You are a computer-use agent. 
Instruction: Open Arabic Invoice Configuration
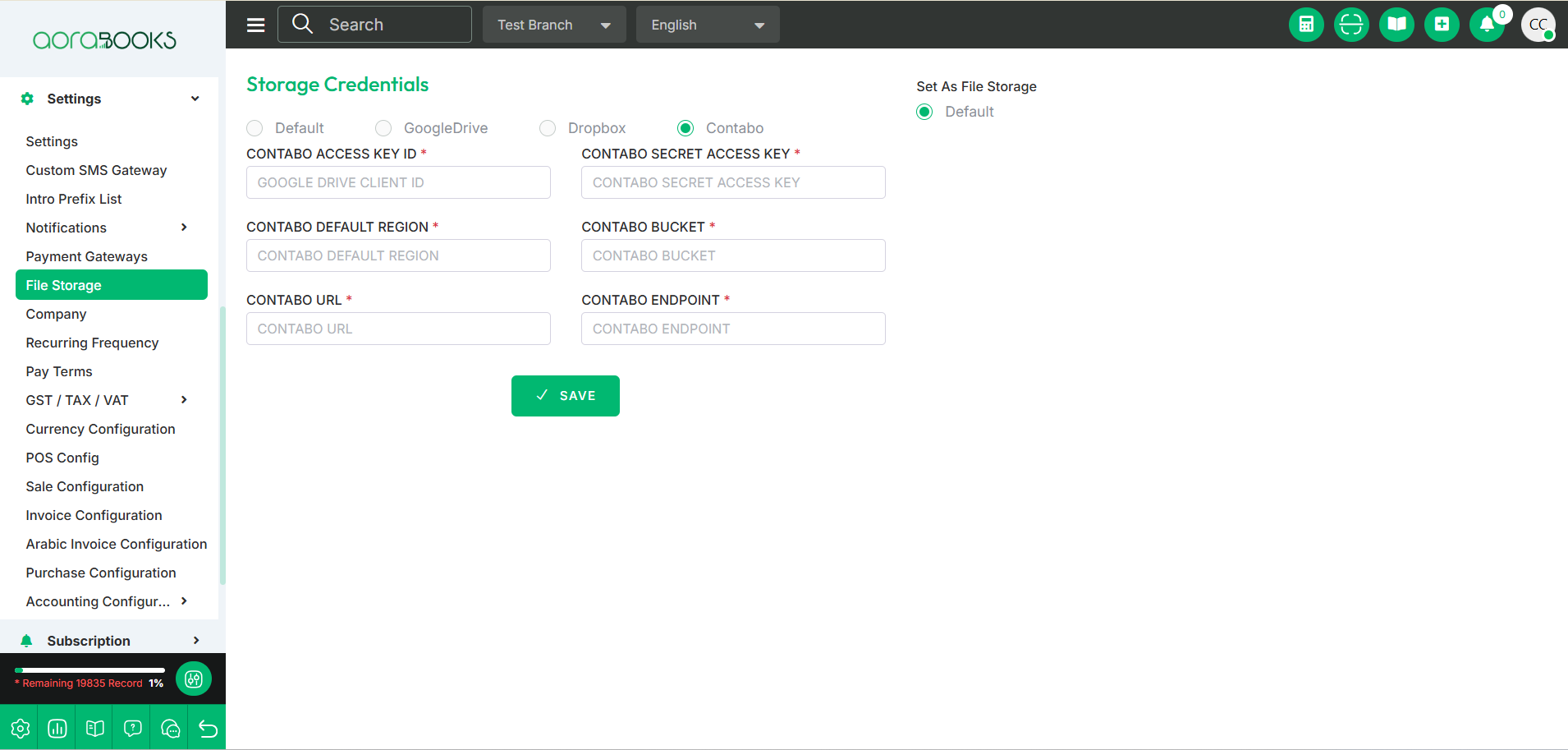[x=117, y=544]
